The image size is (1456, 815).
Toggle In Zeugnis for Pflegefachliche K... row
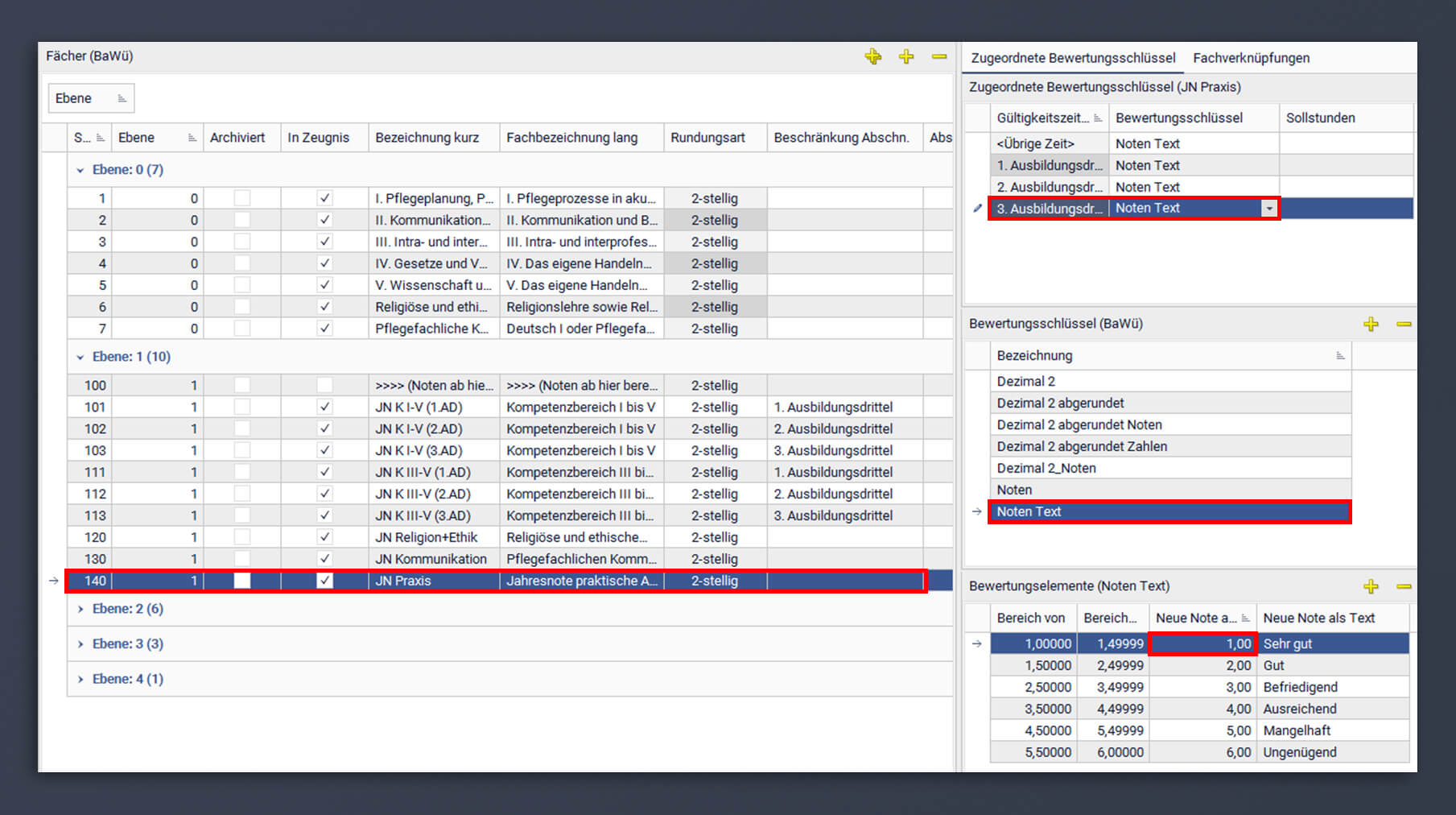click(324, 329)
